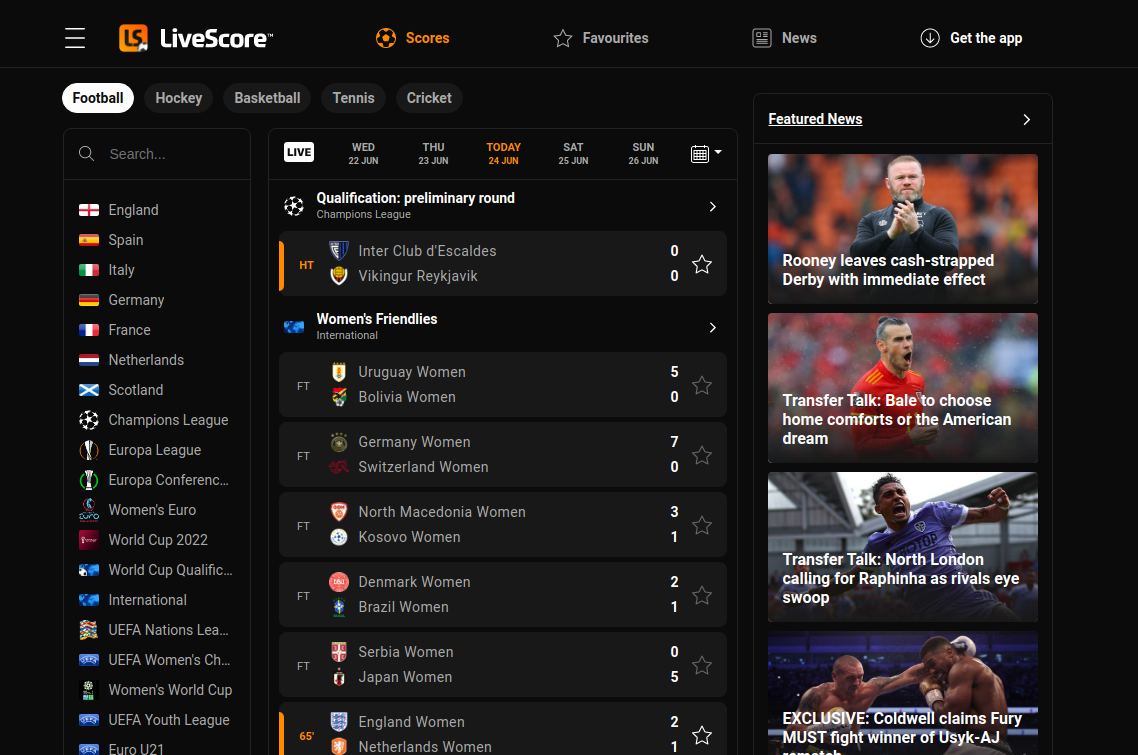Screen dimensions: 1138x755
Task: Open Featured News chevron arrow
Action: tap(1026, 119)
